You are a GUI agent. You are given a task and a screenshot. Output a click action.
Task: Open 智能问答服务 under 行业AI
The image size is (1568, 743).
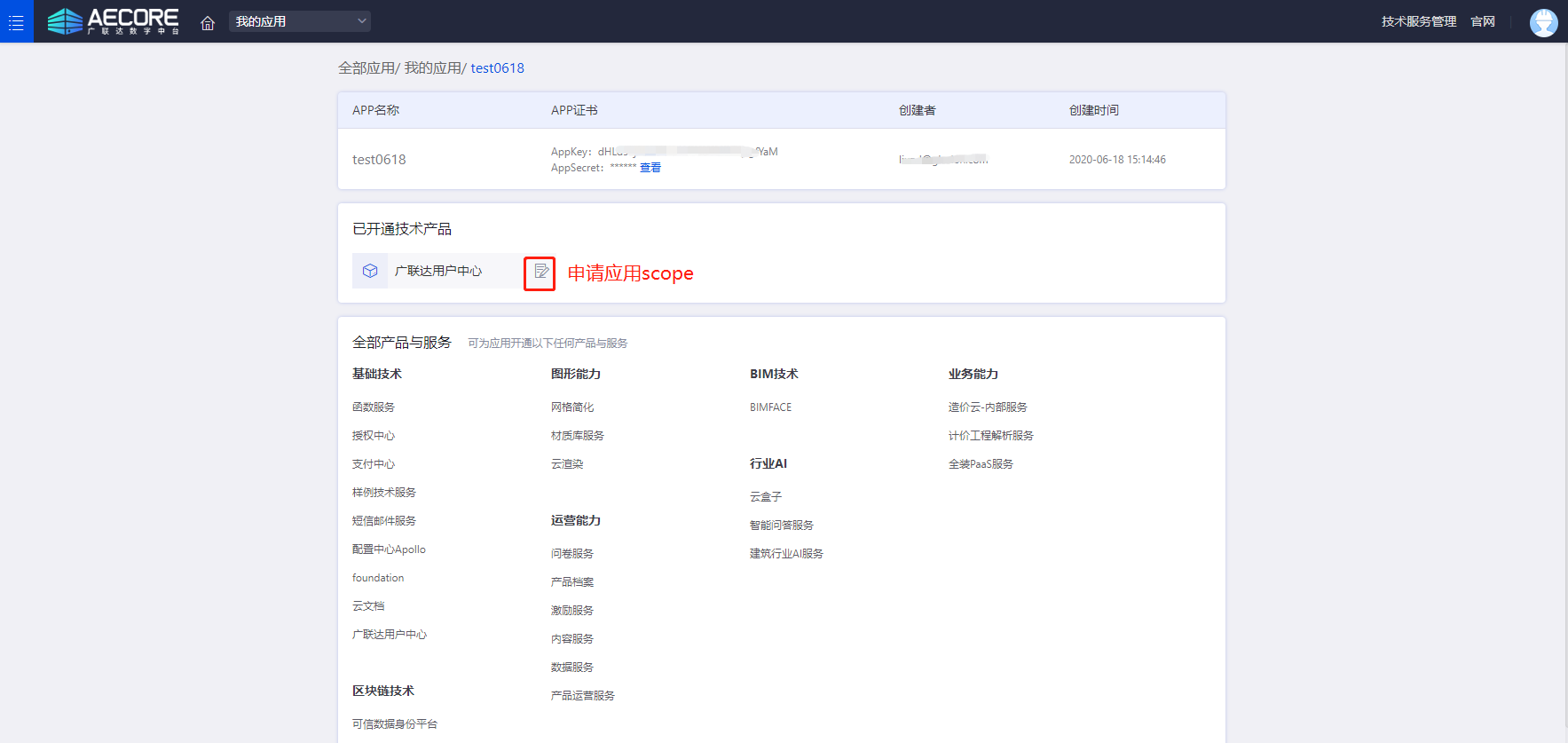tap(781, 526)
